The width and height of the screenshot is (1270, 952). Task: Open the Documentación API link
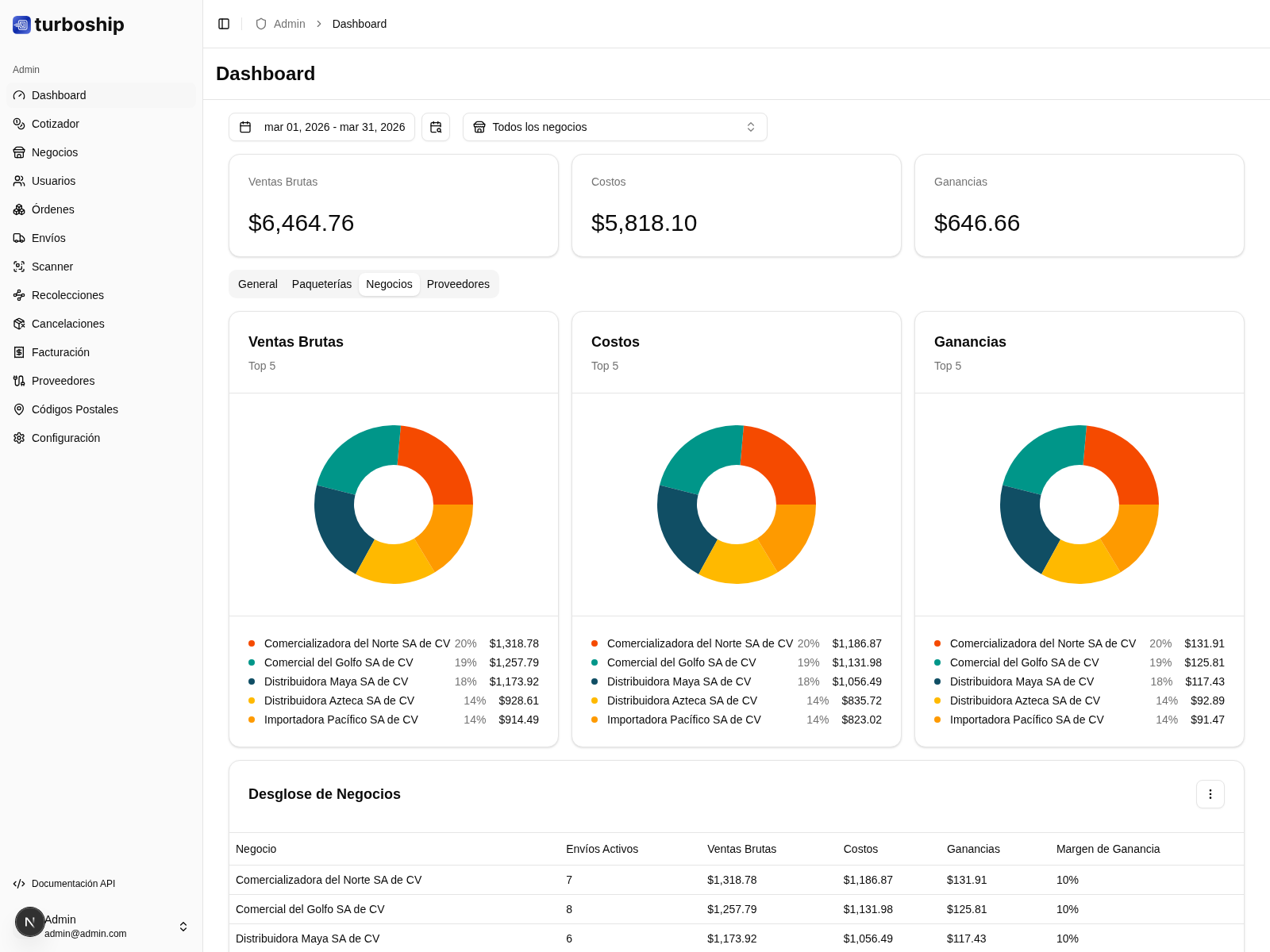(x=74, y=884)
